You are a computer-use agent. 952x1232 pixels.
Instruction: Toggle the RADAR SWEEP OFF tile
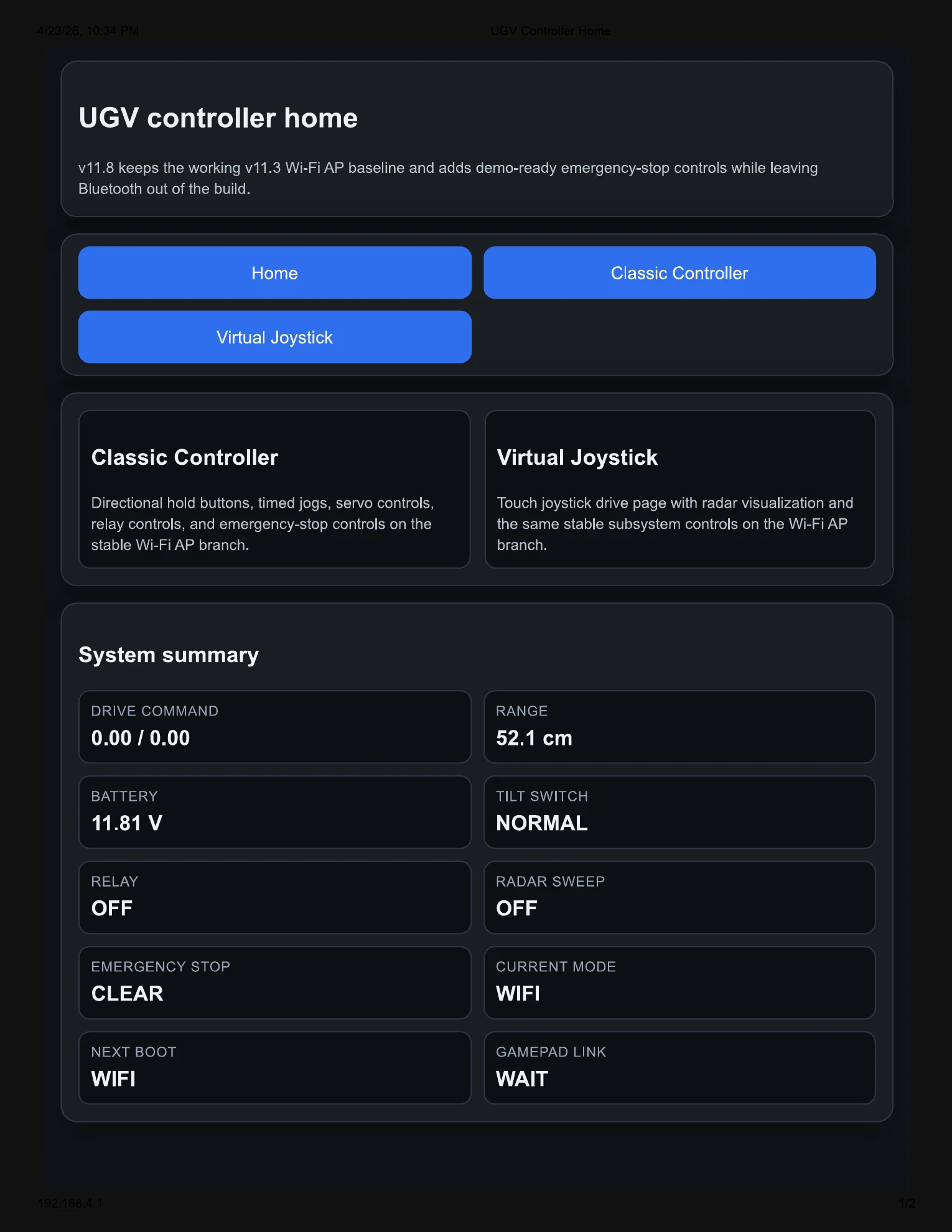coord(679,897)
